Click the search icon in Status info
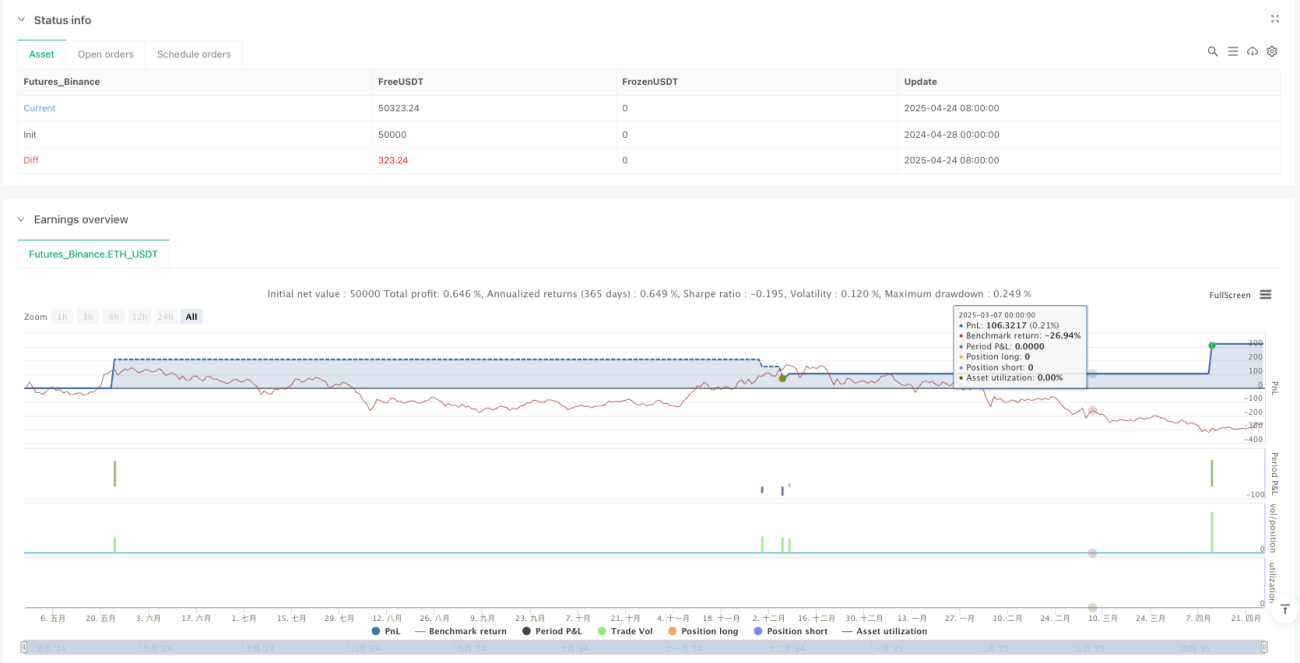Screen dimensions: 1300x663 pos(1212,51)
